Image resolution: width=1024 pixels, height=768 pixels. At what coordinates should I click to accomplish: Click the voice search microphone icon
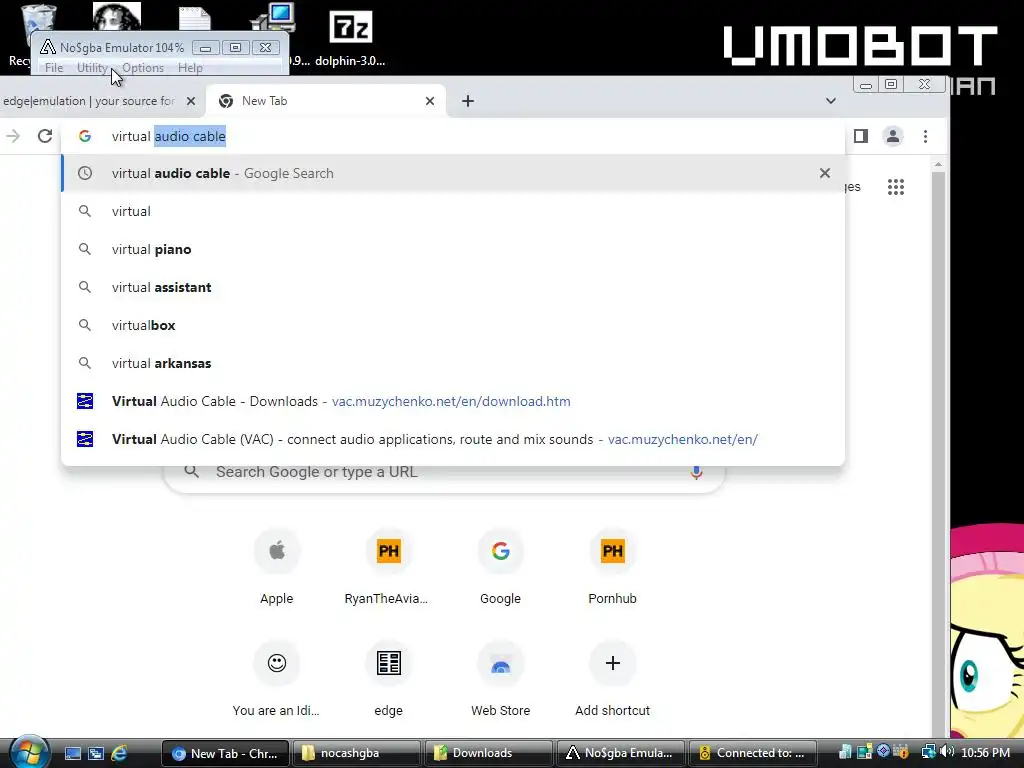(696, 472)
